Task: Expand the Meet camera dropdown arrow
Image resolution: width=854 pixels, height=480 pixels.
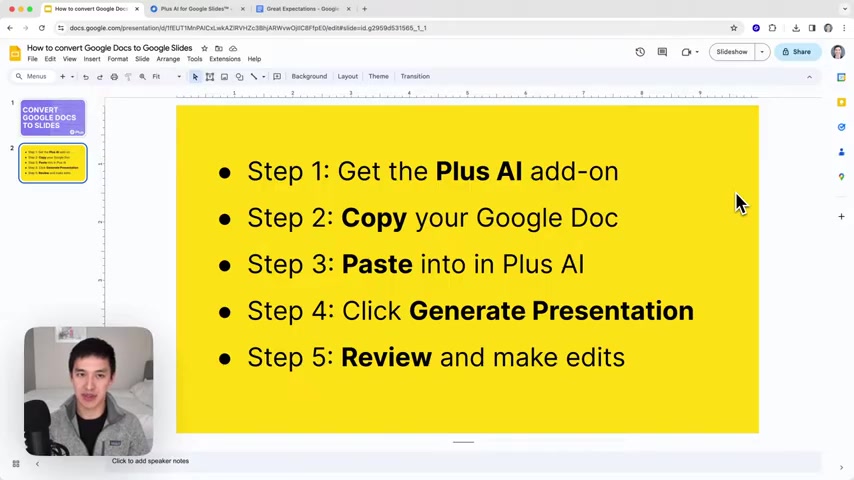Action: tap(697, 52)
